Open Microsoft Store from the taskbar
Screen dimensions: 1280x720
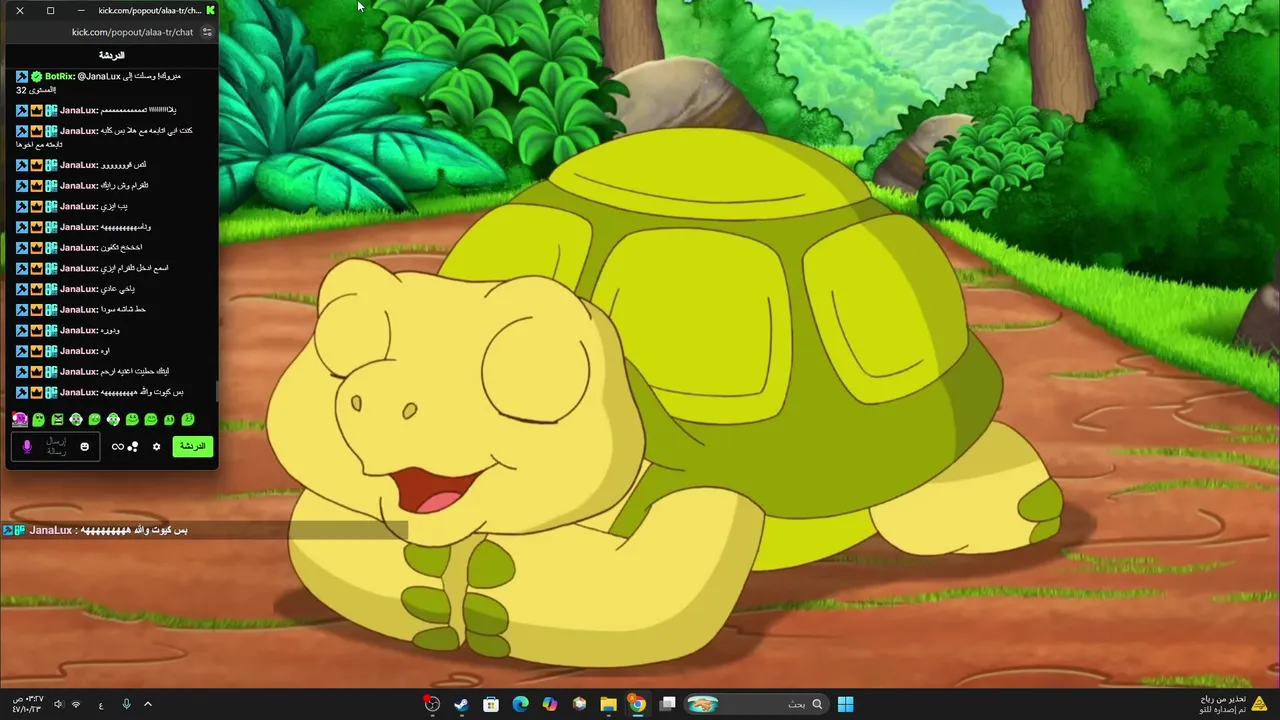click(x=491, y=704)
